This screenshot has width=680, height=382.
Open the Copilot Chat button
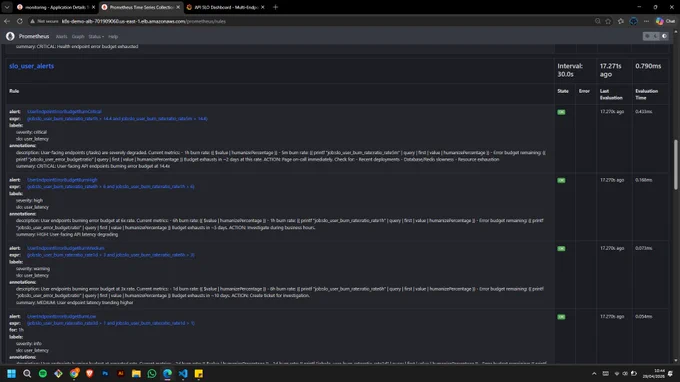pyautogui.click(x=665, y=21)
